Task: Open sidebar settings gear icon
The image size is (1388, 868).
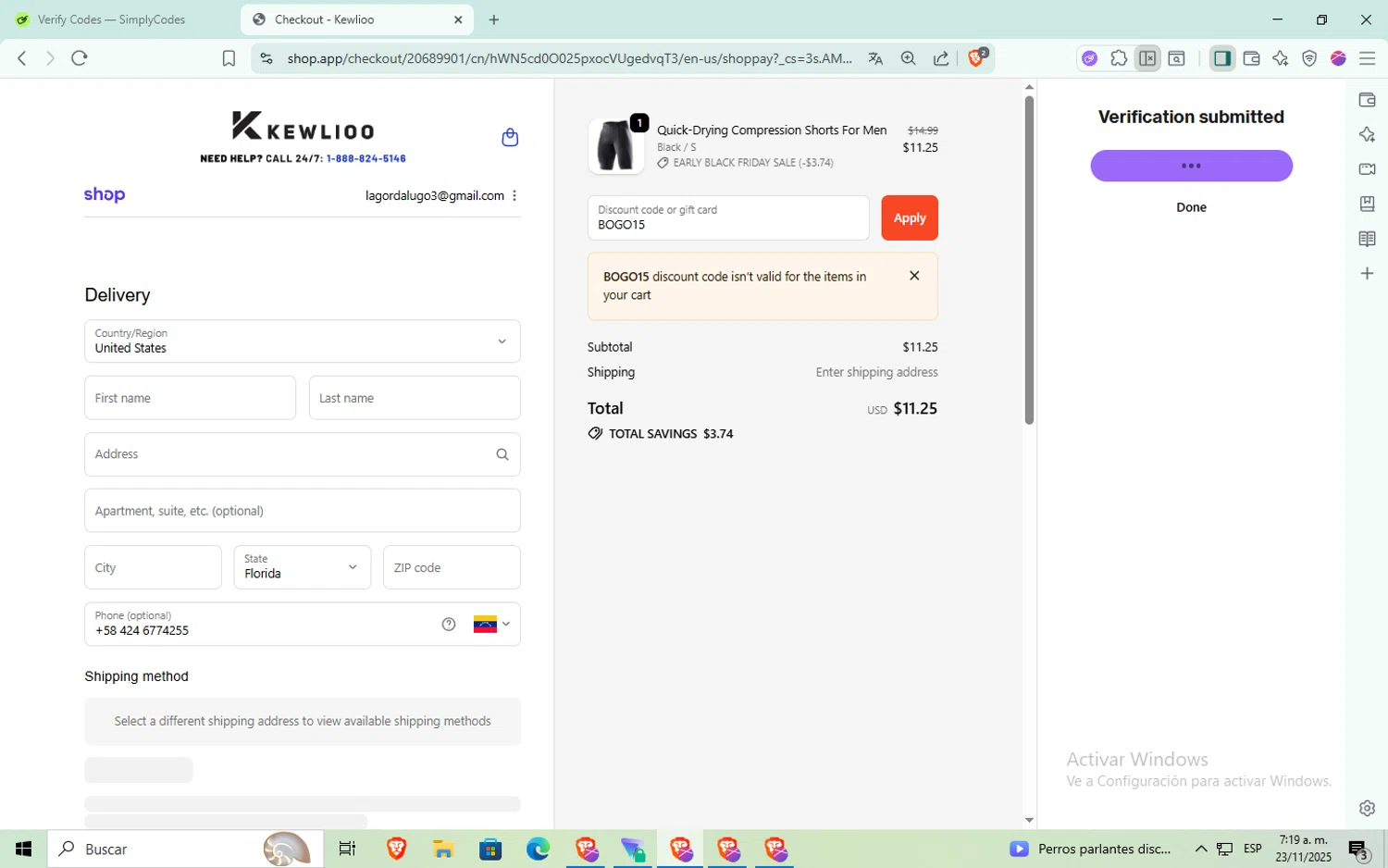Action: pyautogui.click(x=1367, y=809)
